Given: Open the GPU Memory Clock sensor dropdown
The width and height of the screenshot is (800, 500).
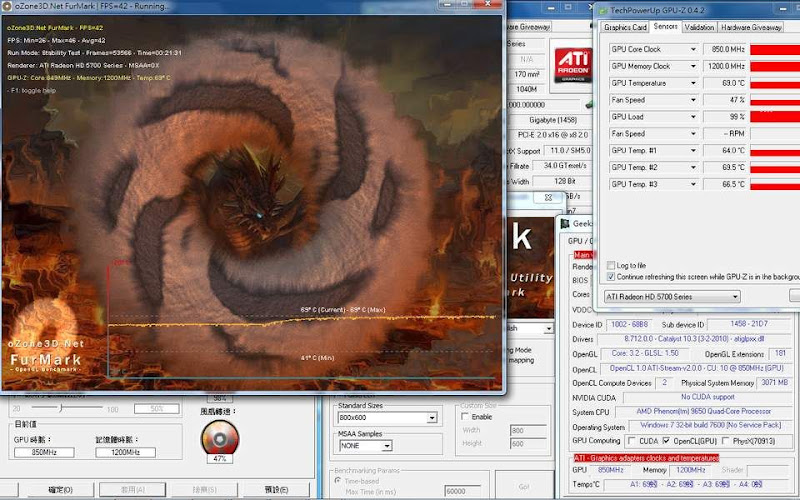Looking at the screenshot, I should 693,66.
